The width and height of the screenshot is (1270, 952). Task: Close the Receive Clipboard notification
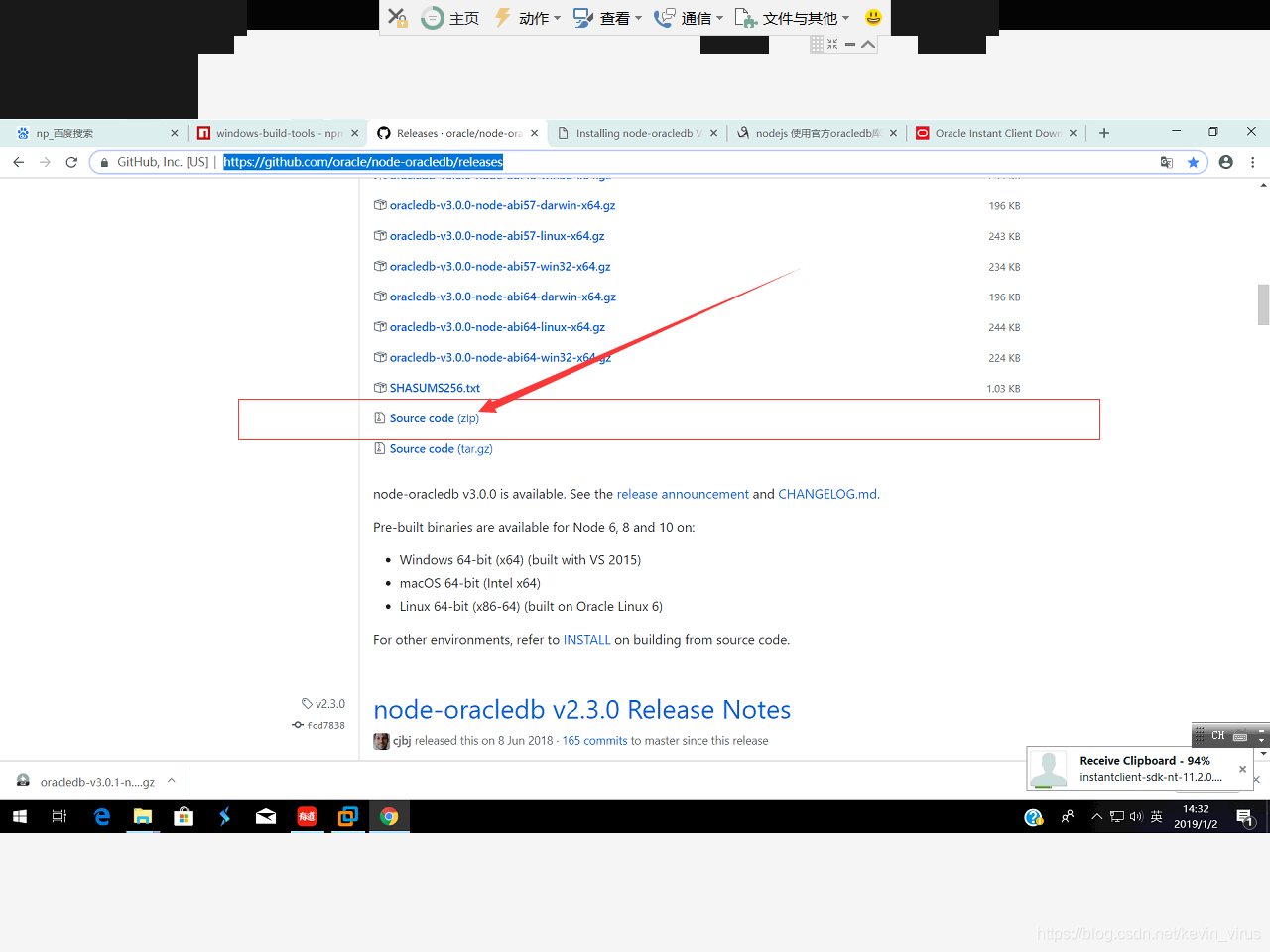point(1242,769)
